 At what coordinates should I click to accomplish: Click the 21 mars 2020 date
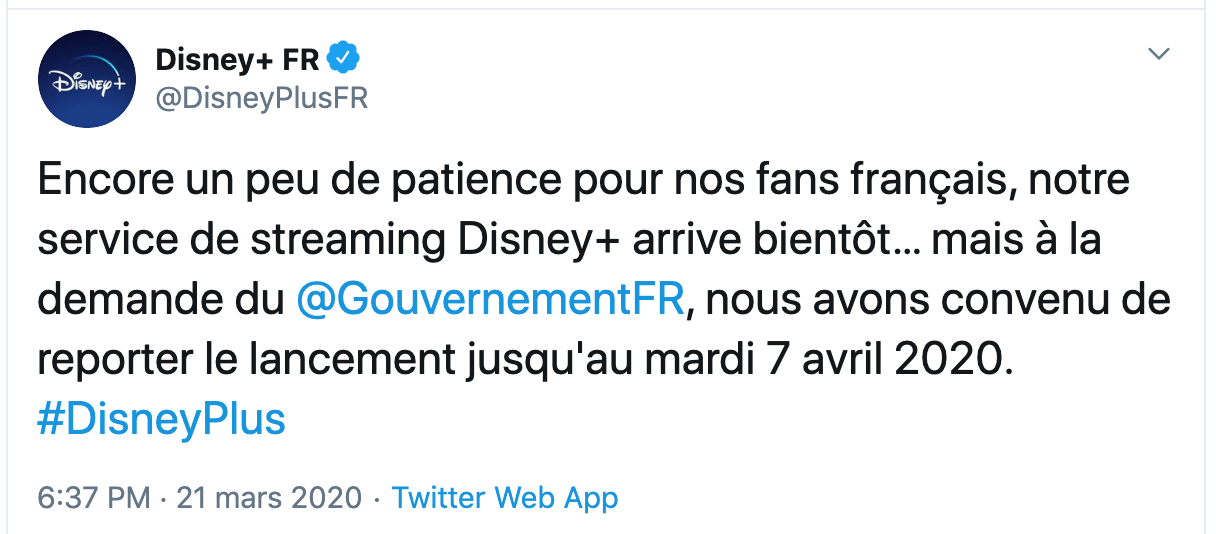[x=268, y=497]
